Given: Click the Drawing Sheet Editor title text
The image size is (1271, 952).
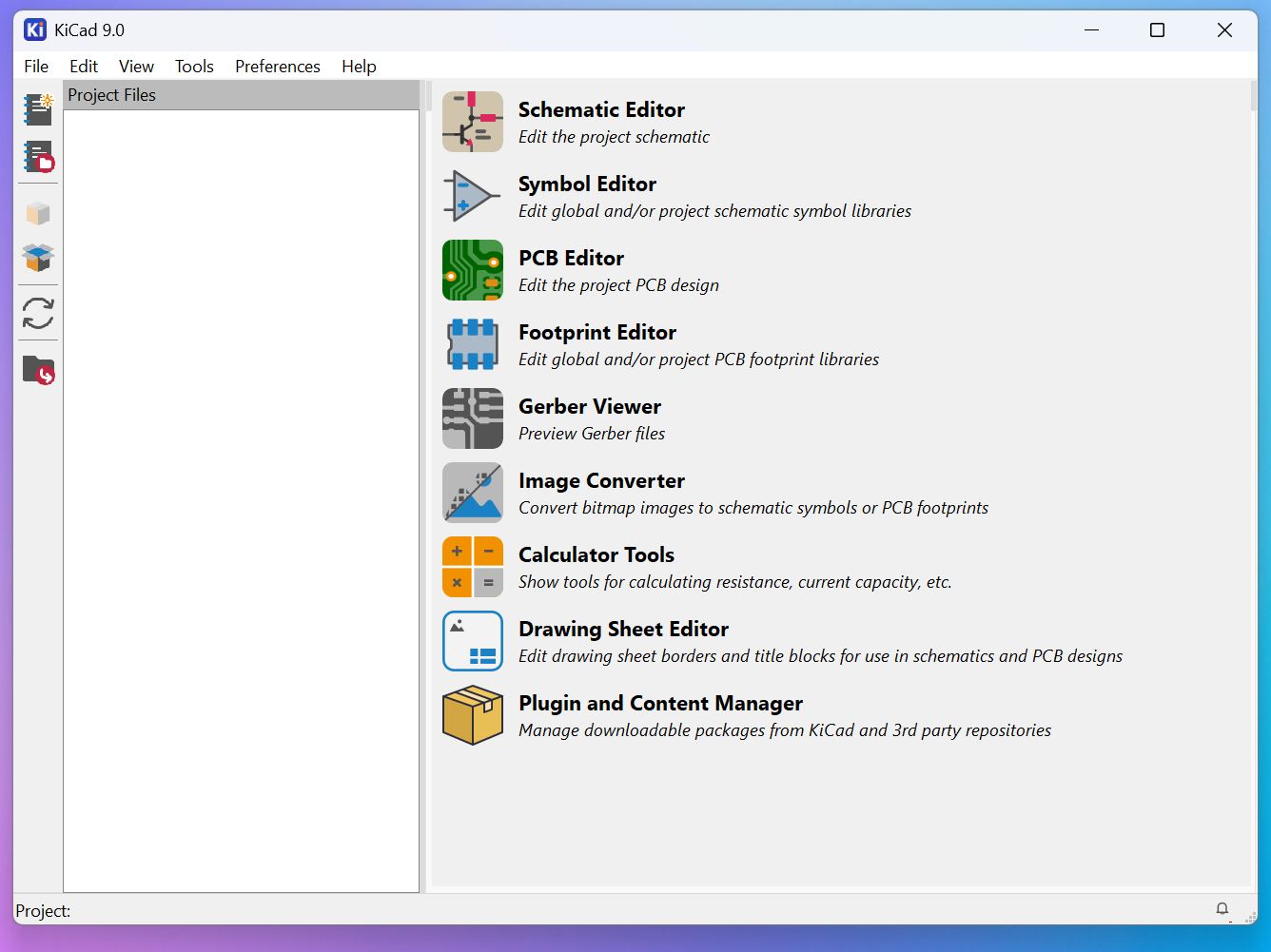Looking at the screenshot, I should click(623, 629).
